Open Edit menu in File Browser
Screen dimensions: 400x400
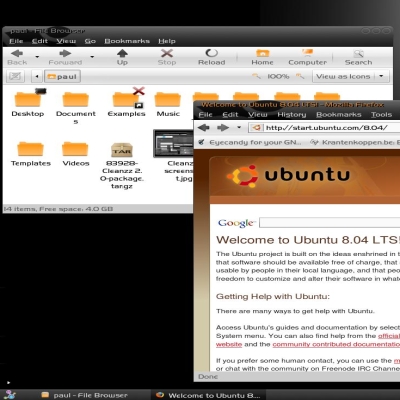tap(40, 41)
